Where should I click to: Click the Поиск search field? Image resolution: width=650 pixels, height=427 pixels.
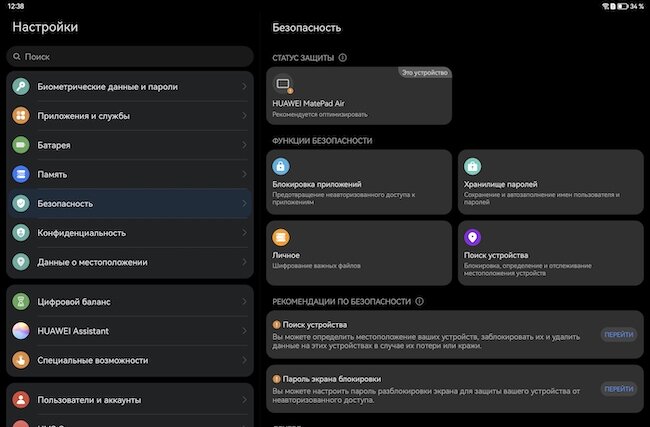coord(130,56)
